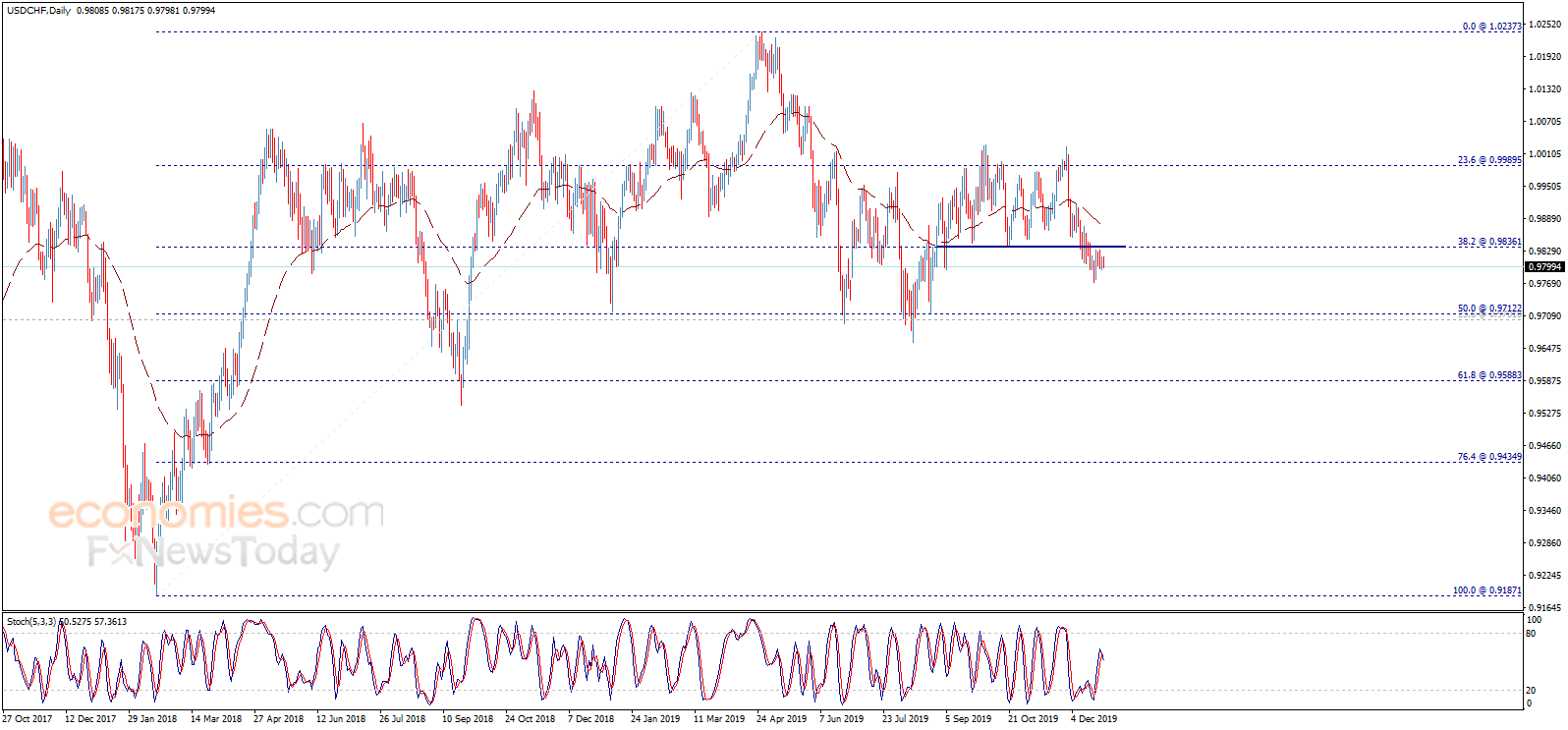Click the stochastic 20 level label
The image size is (1568, 730).
coord(1531,691)
